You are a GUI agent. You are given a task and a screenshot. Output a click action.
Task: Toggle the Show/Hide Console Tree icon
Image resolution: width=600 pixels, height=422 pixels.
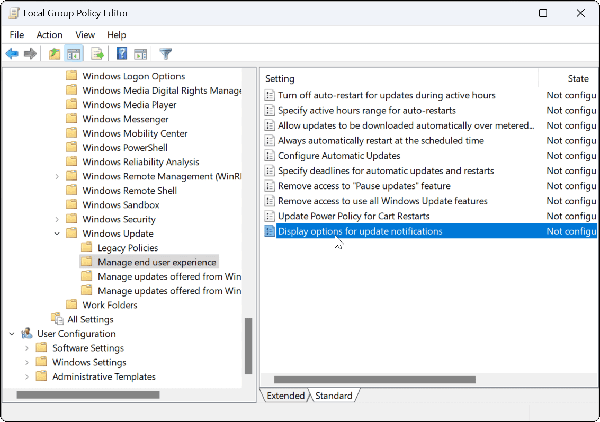point(74,54)
